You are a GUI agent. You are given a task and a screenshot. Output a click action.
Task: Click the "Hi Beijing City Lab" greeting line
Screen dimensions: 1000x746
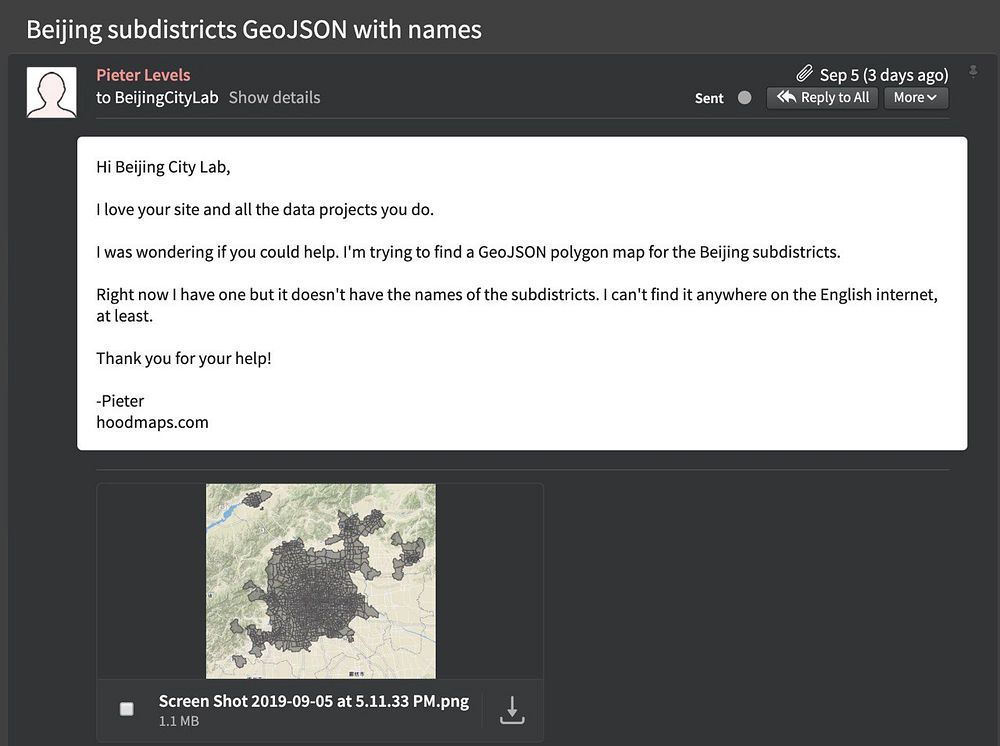[163, 167]
